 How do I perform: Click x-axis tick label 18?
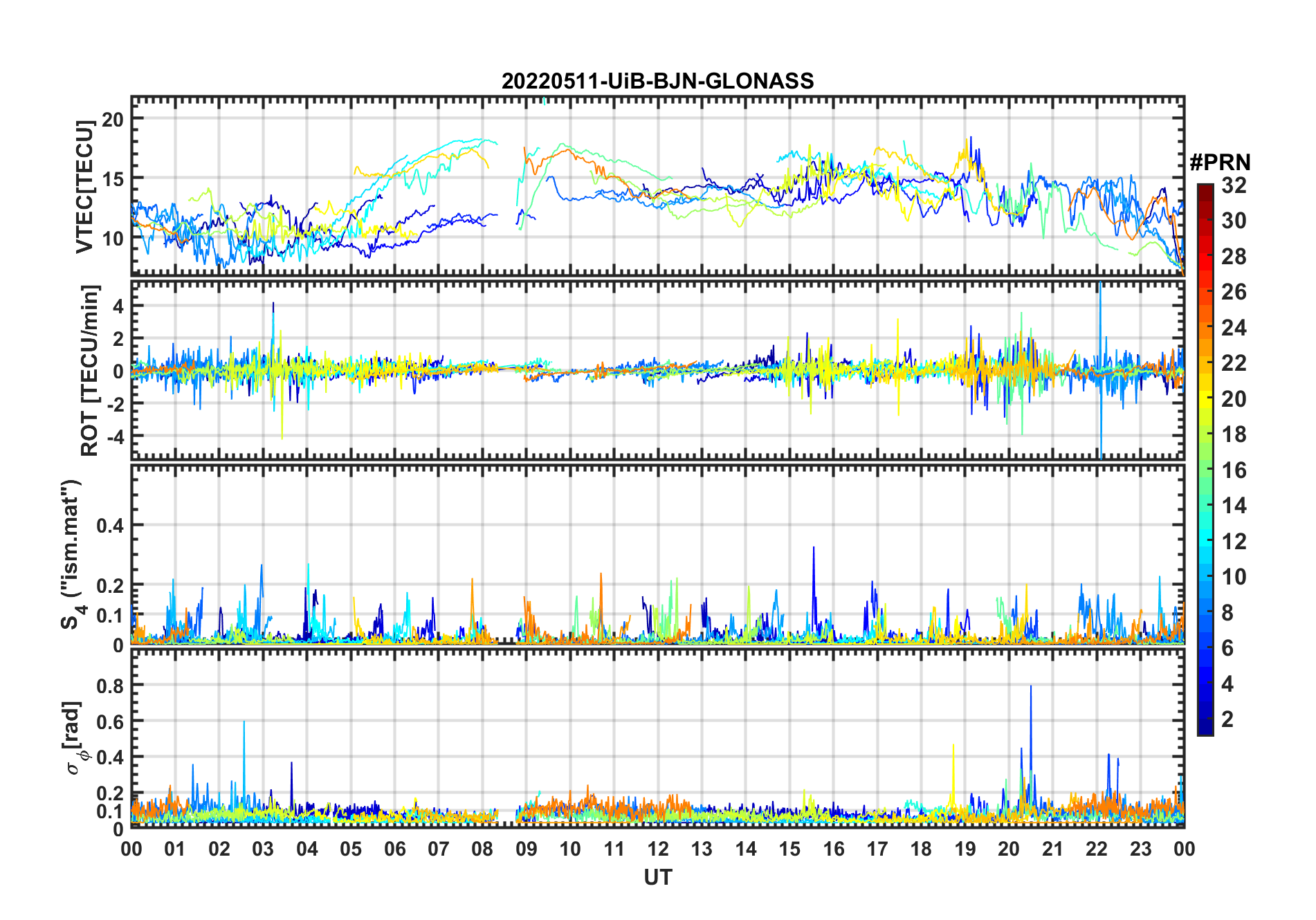tap(921, 849)
